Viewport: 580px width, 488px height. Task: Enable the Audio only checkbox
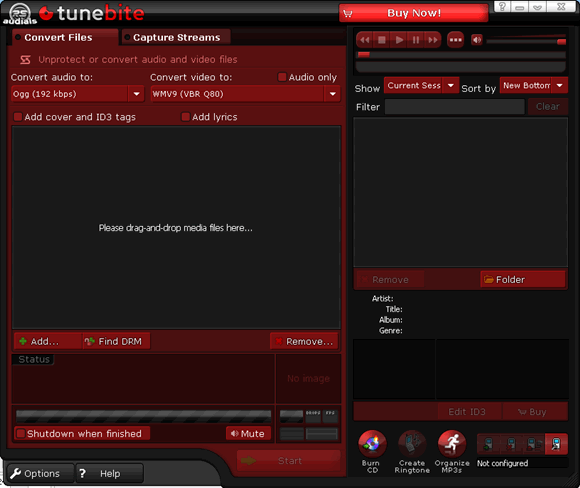(282, 77)
